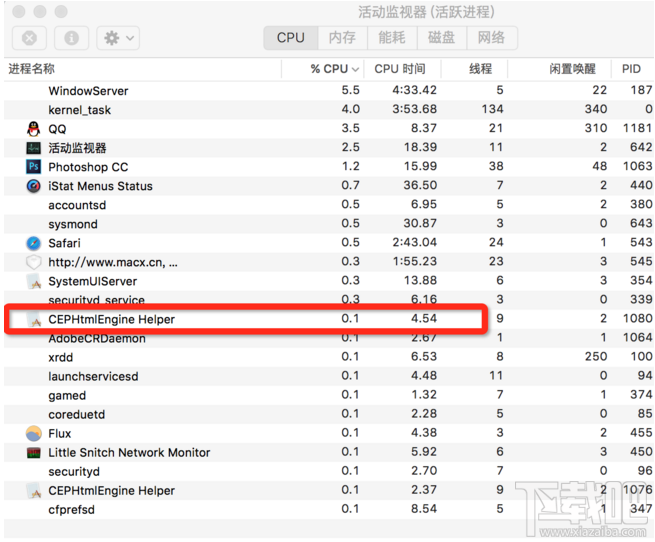Click icon of CEPHtmlEngine Helper PID 1080
This screenshot has height=542, width=655.
coord(33,319)
